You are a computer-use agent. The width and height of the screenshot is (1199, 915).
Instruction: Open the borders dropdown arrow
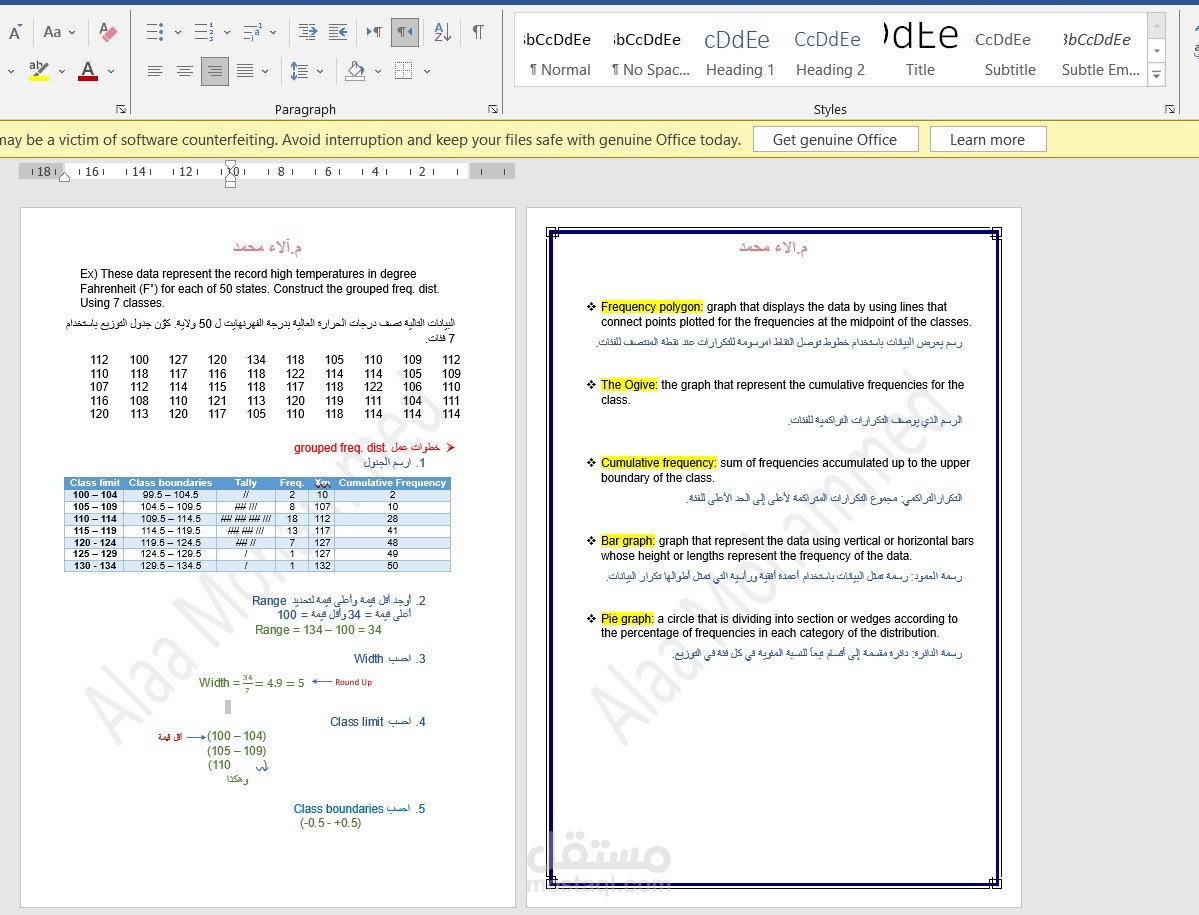[x=427, y=71]
